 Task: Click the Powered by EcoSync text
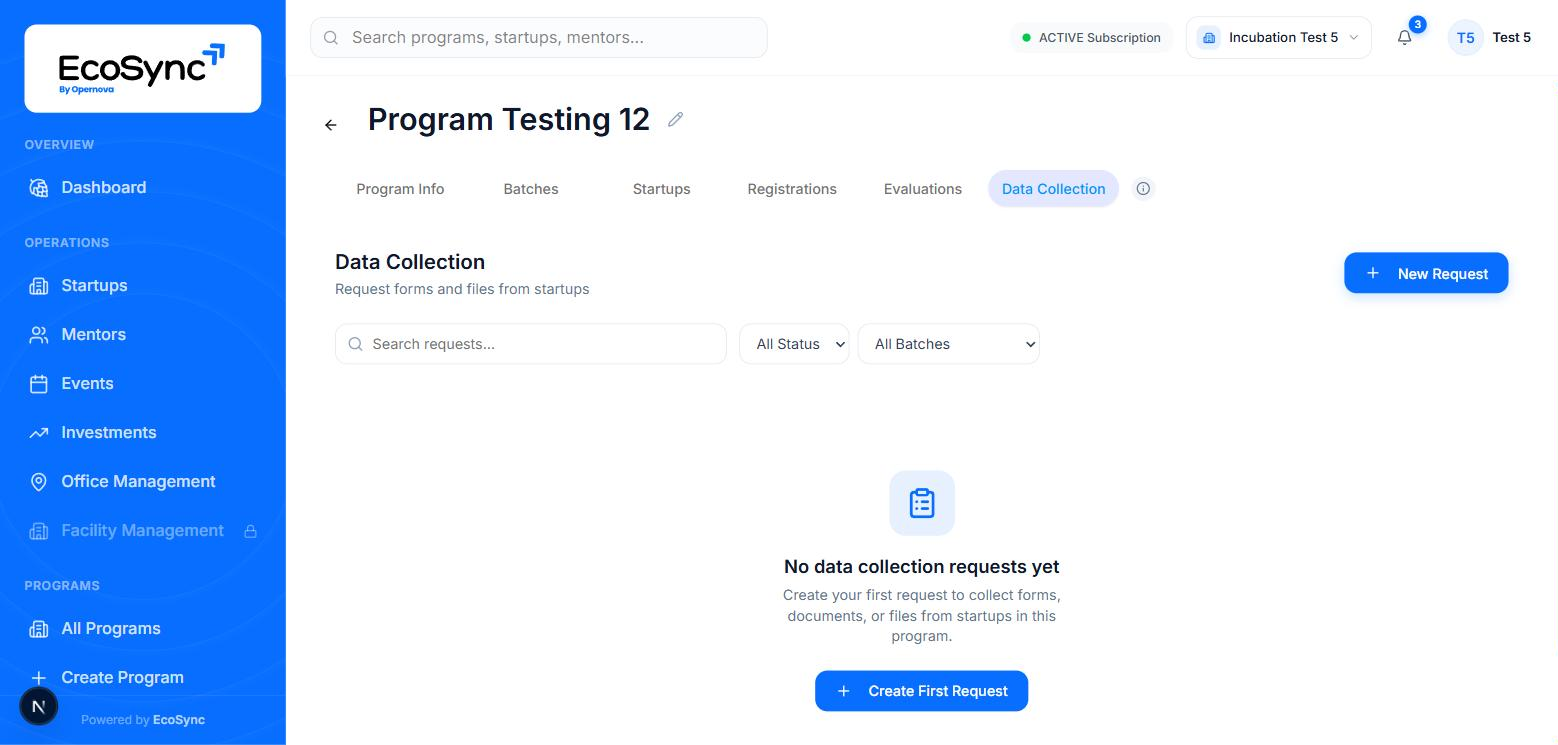(x=143, y=720)
